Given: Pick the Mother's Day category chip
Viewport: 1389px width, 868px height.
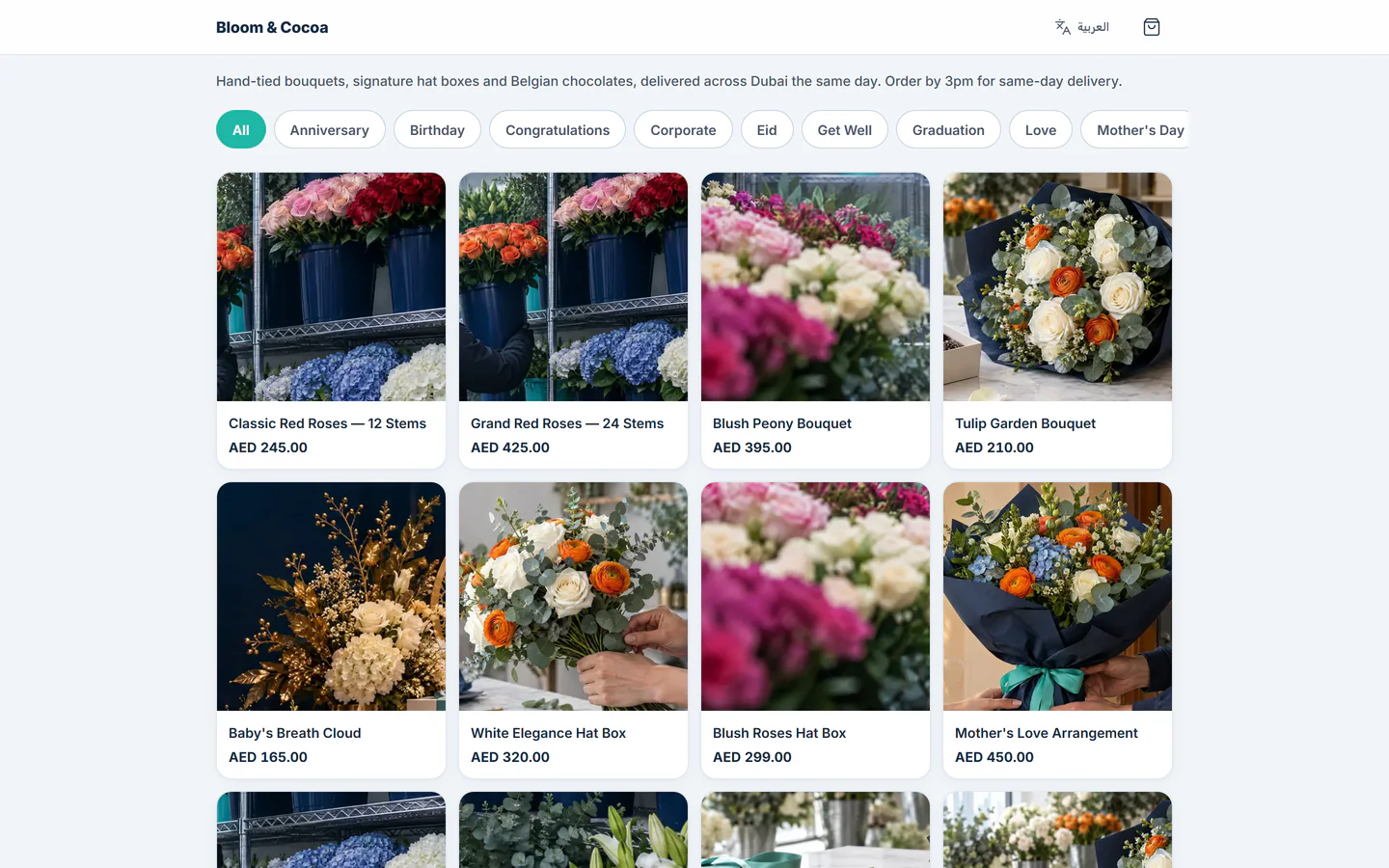Looking at the screenshot, I should tap(1135, 129).
